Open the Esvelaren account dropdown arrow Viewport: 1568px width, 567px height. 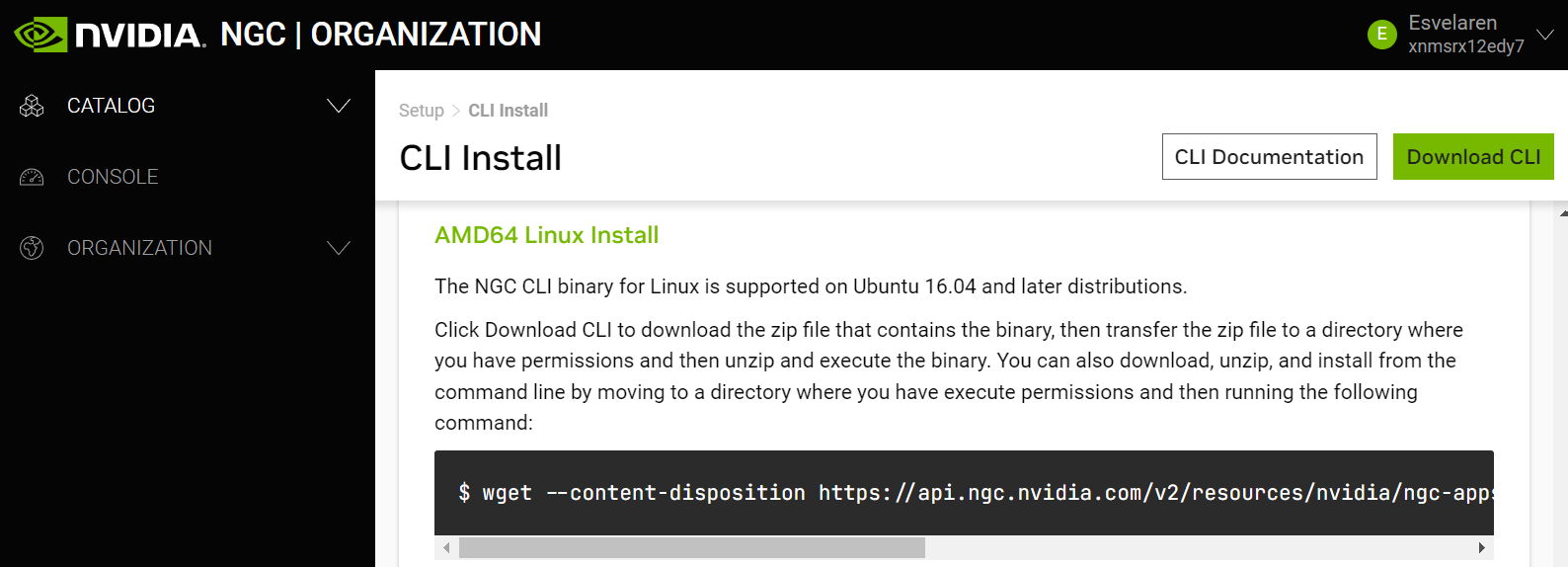1545,35
